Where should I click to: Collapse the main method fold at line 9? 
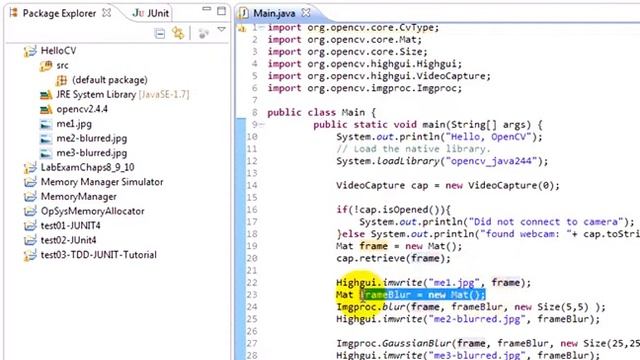[261, 124]
